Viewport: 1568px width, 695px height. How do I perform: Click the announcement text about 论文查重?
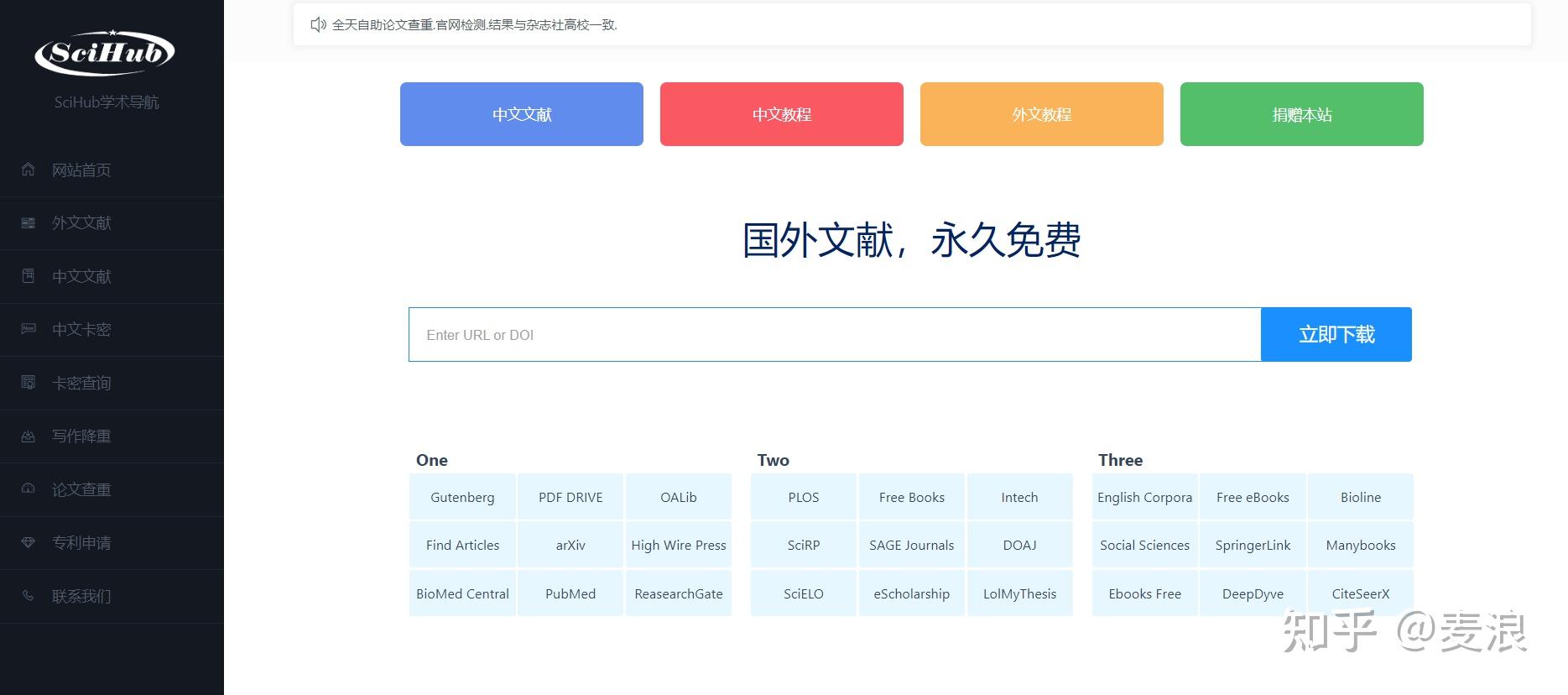pos(475,25)
